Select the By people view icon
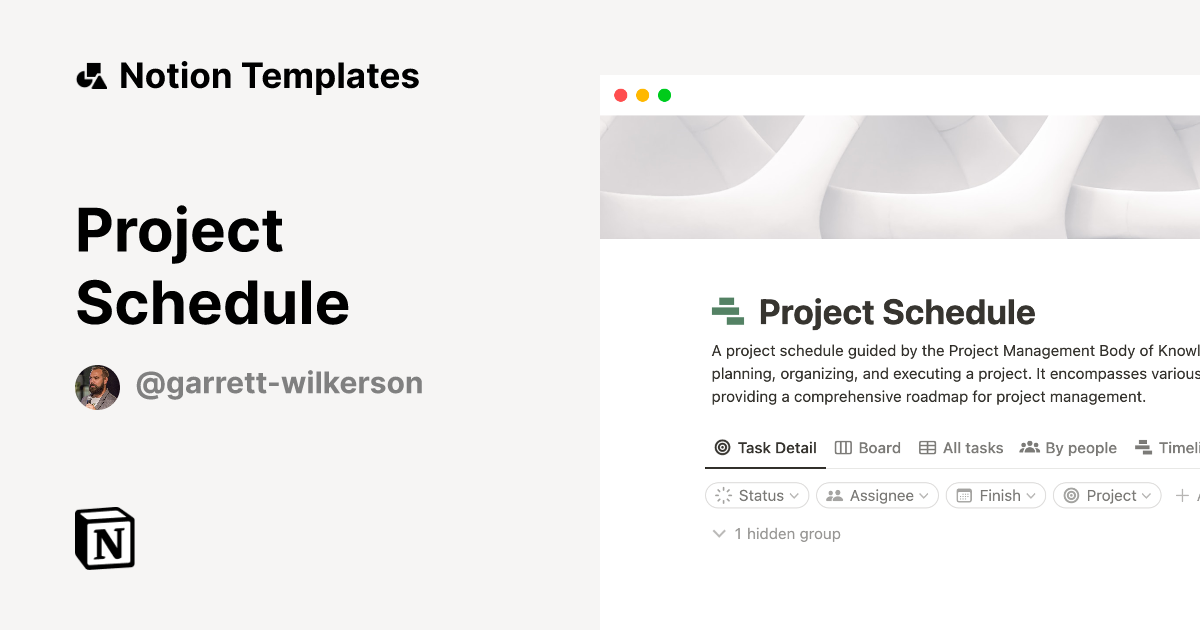The image size is (1200, 630). (1030, 447)
